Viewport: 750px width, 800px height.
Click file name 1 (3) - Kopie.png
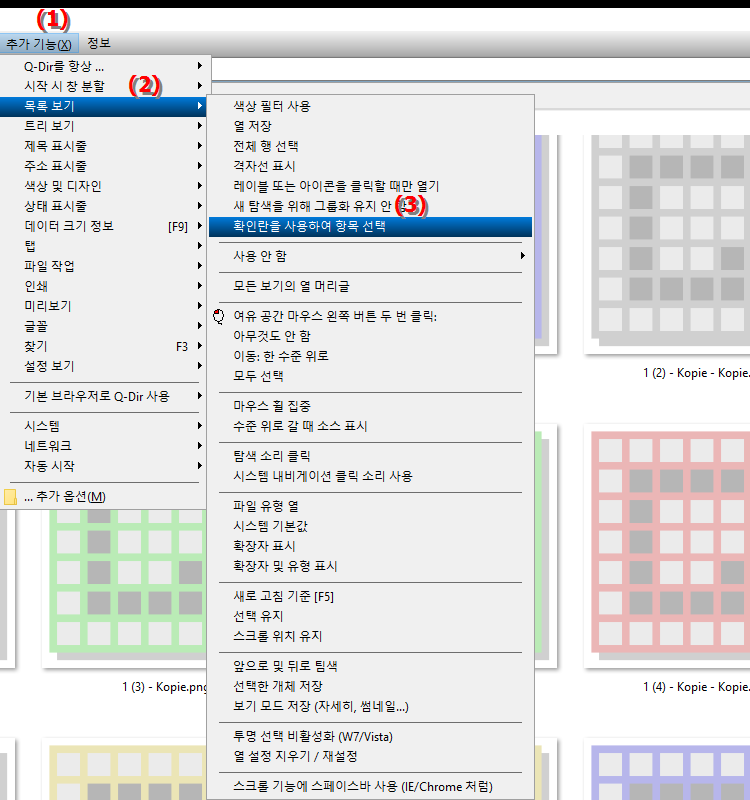pos(164,687)
